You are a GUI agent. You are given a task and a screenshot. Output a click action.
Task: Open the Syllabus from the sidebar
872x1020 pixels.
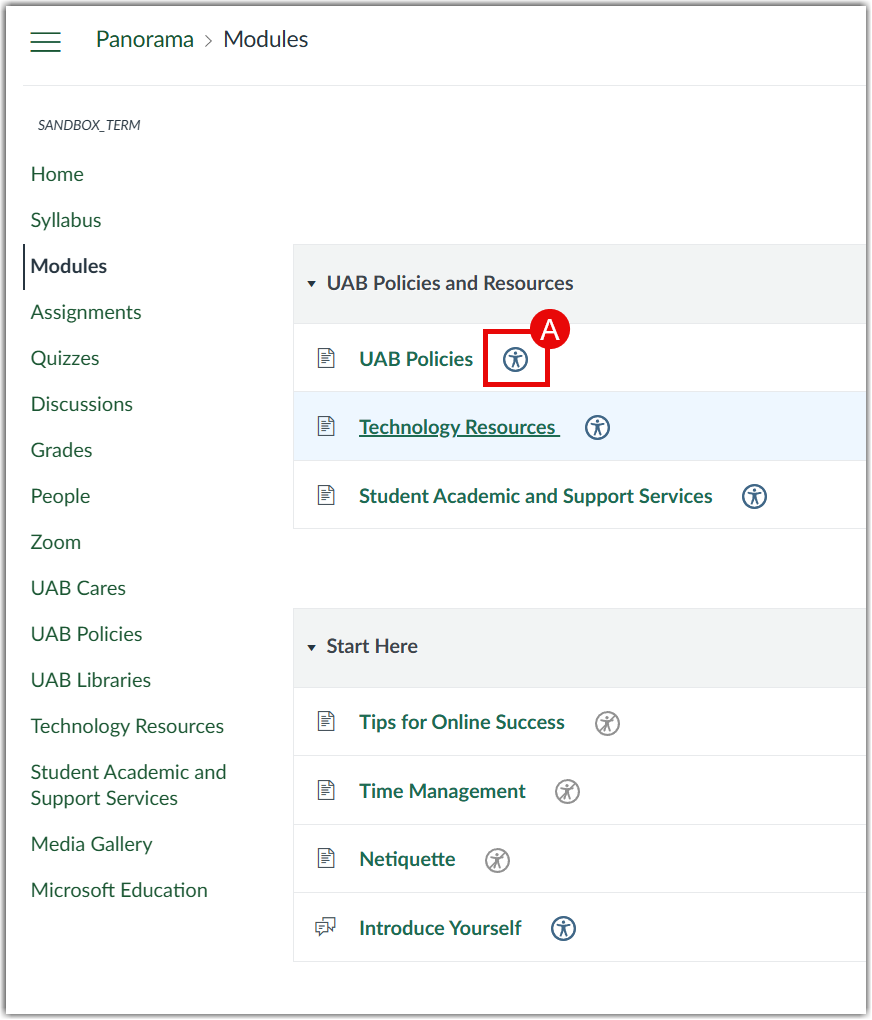(x=66, y=220)
